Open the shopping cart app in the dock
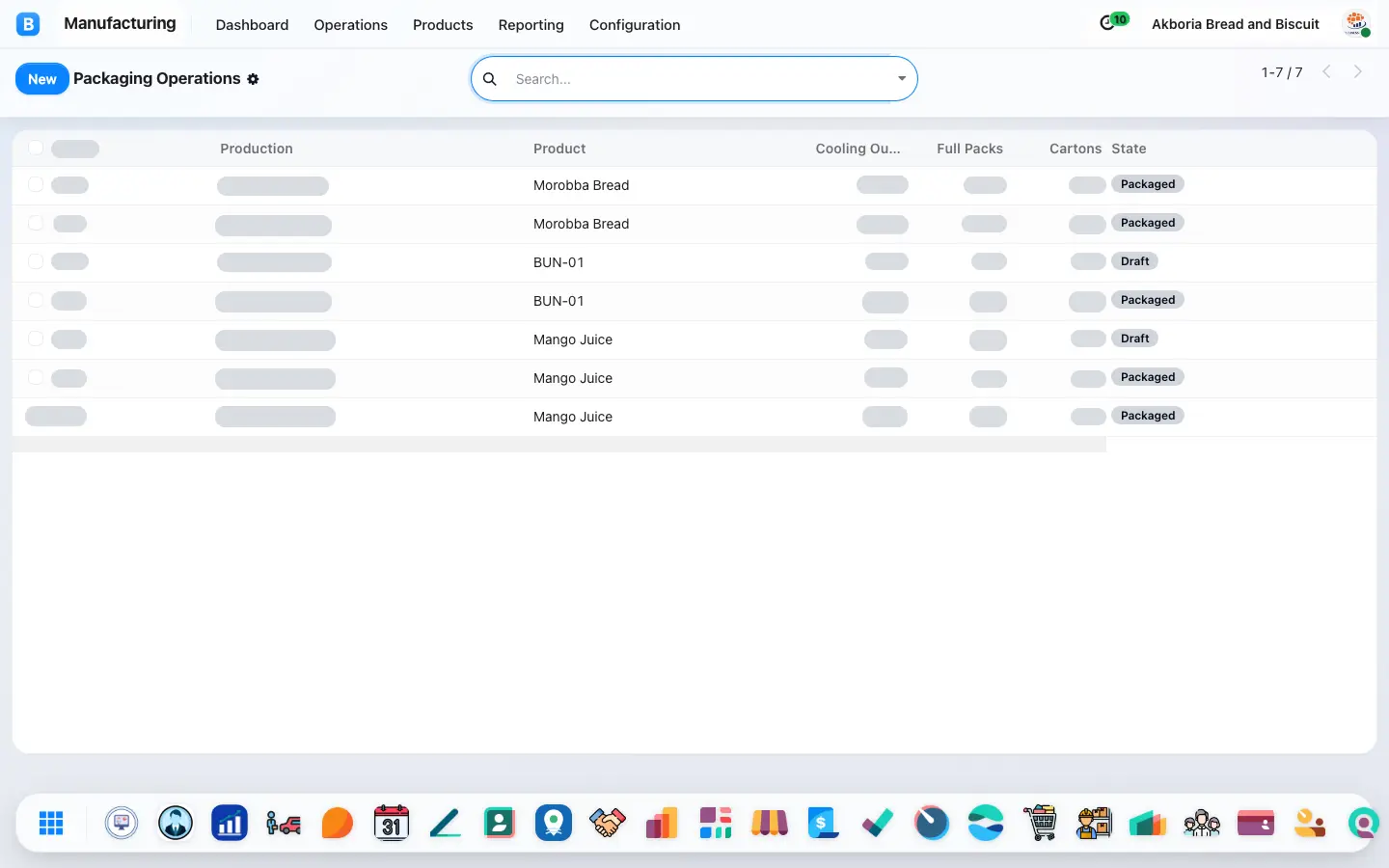1389x868 pixels. [x=1040, y=823]
